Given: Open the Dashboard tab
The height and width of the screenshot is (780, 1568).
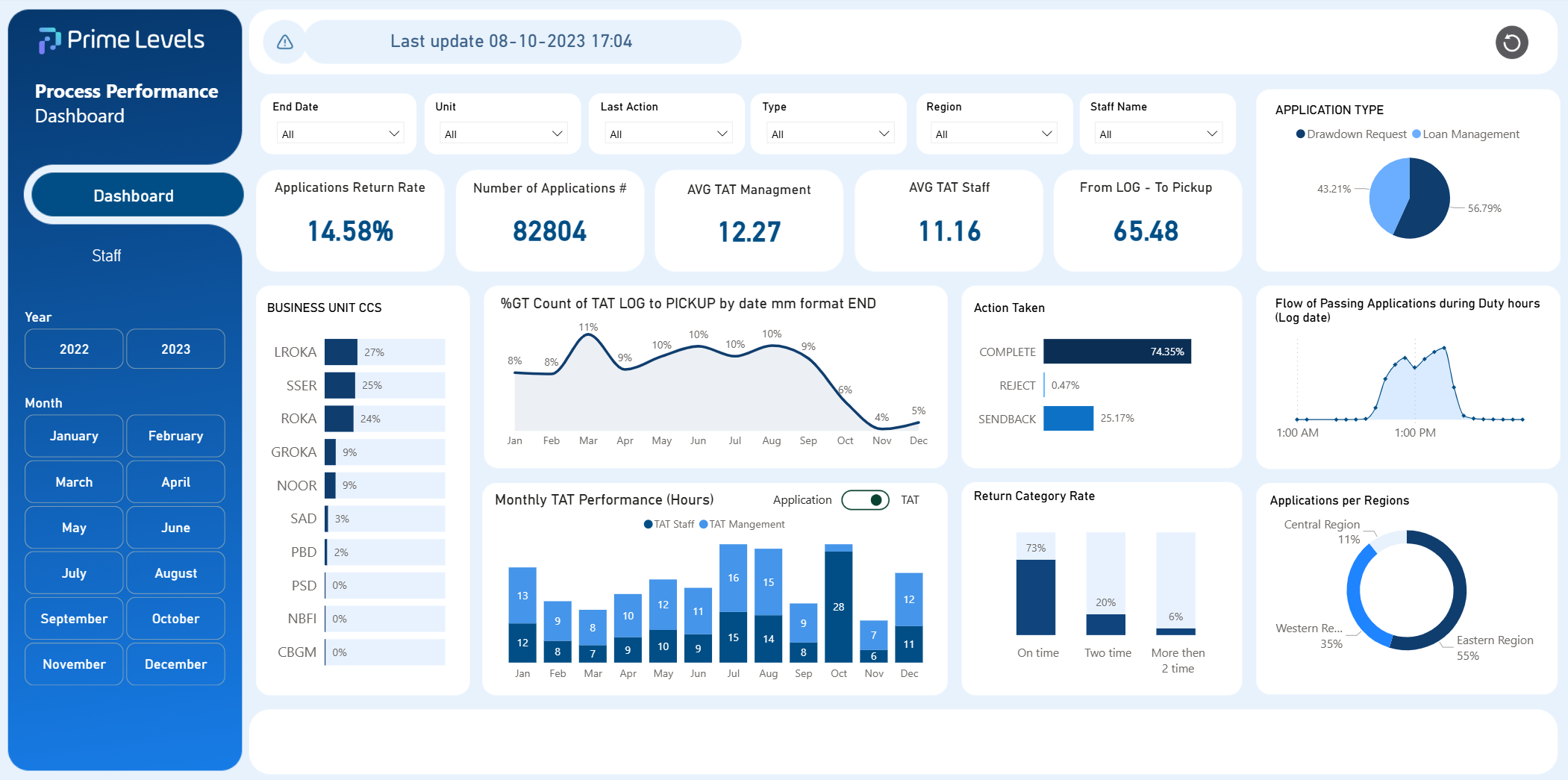Looking at the screenshot, I should (134, 196).
